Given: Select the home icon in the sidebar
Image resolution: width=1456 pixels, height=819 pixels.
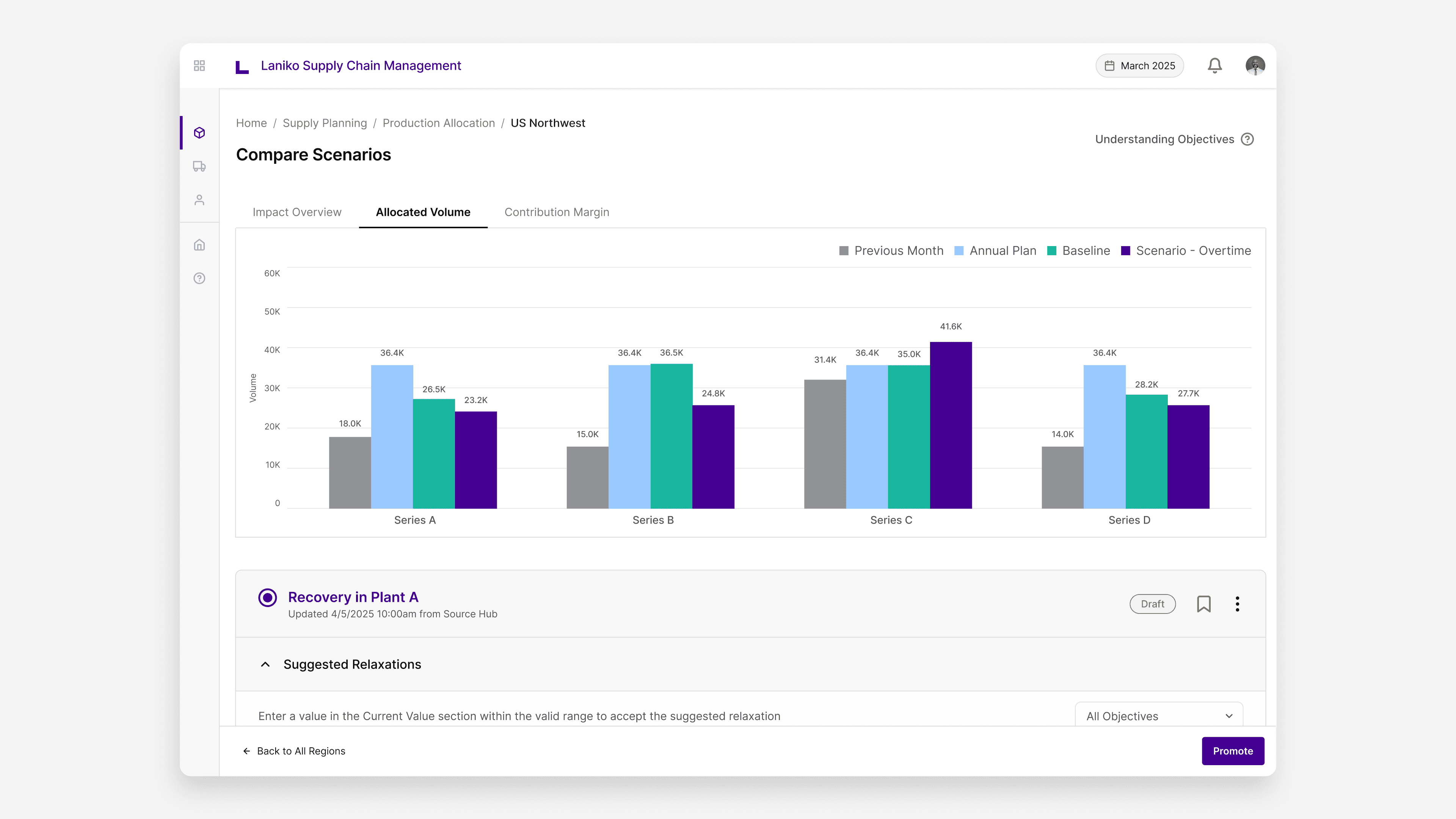Looking at the screenshot, I should click(x=199, y=245).
